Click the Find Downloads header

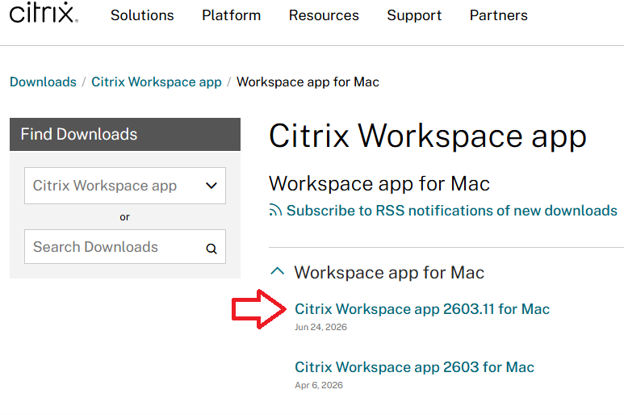click(x=125, y=134)
